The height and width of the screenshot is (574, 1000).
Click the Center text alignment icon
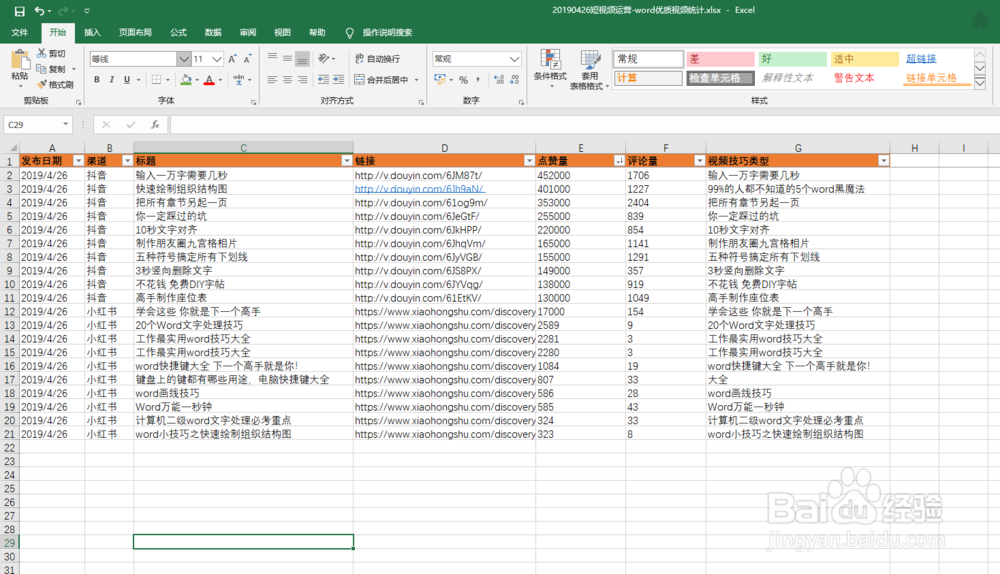click(288, 80)
